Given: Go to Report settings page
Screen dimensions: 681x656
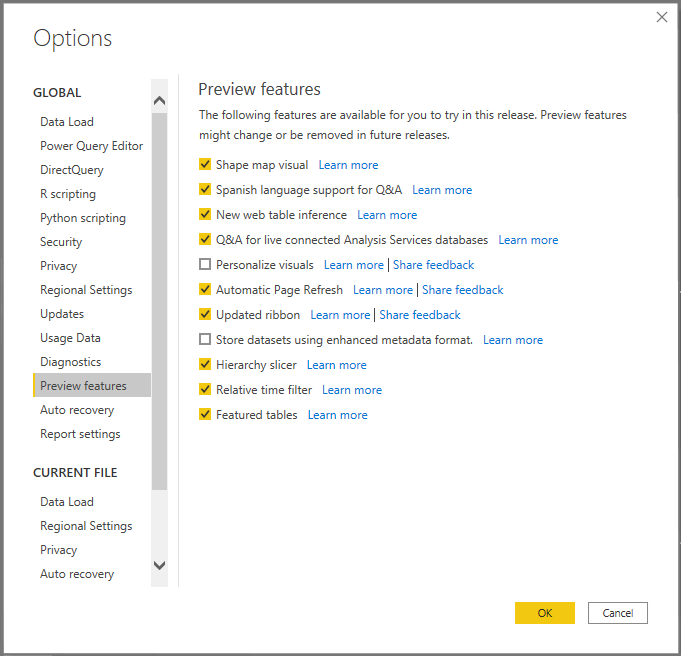Looking at the screenshot, I should [x=80, y=434].
